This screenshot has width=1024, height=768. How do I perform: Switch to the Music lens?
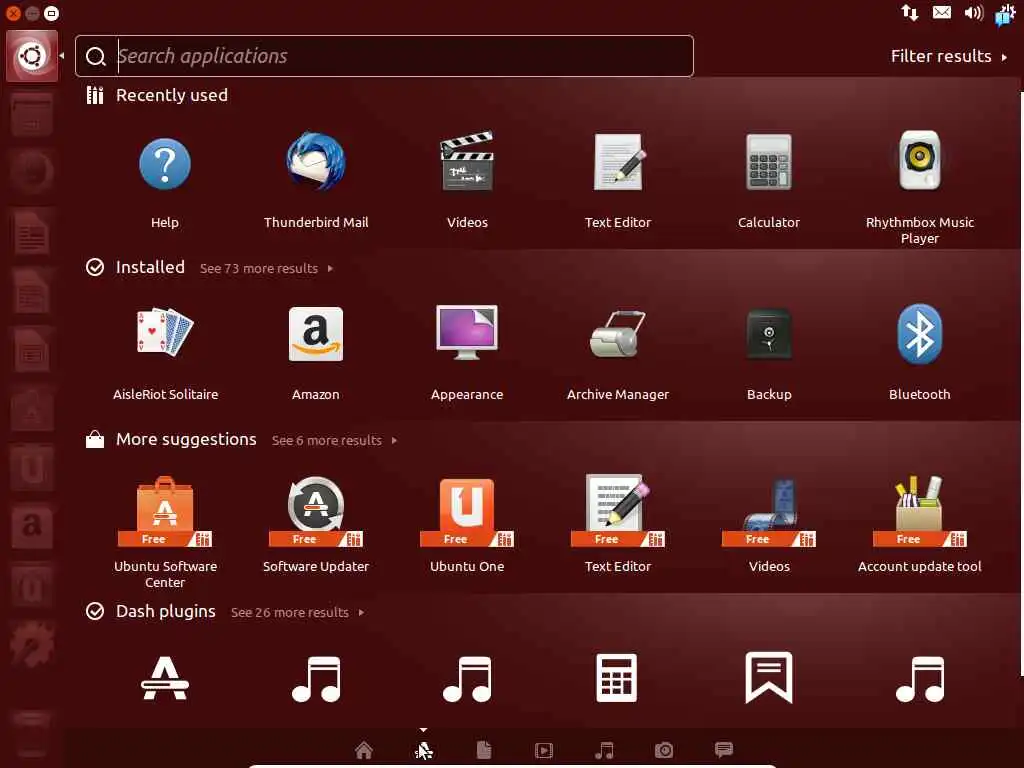tap(604, 750)
